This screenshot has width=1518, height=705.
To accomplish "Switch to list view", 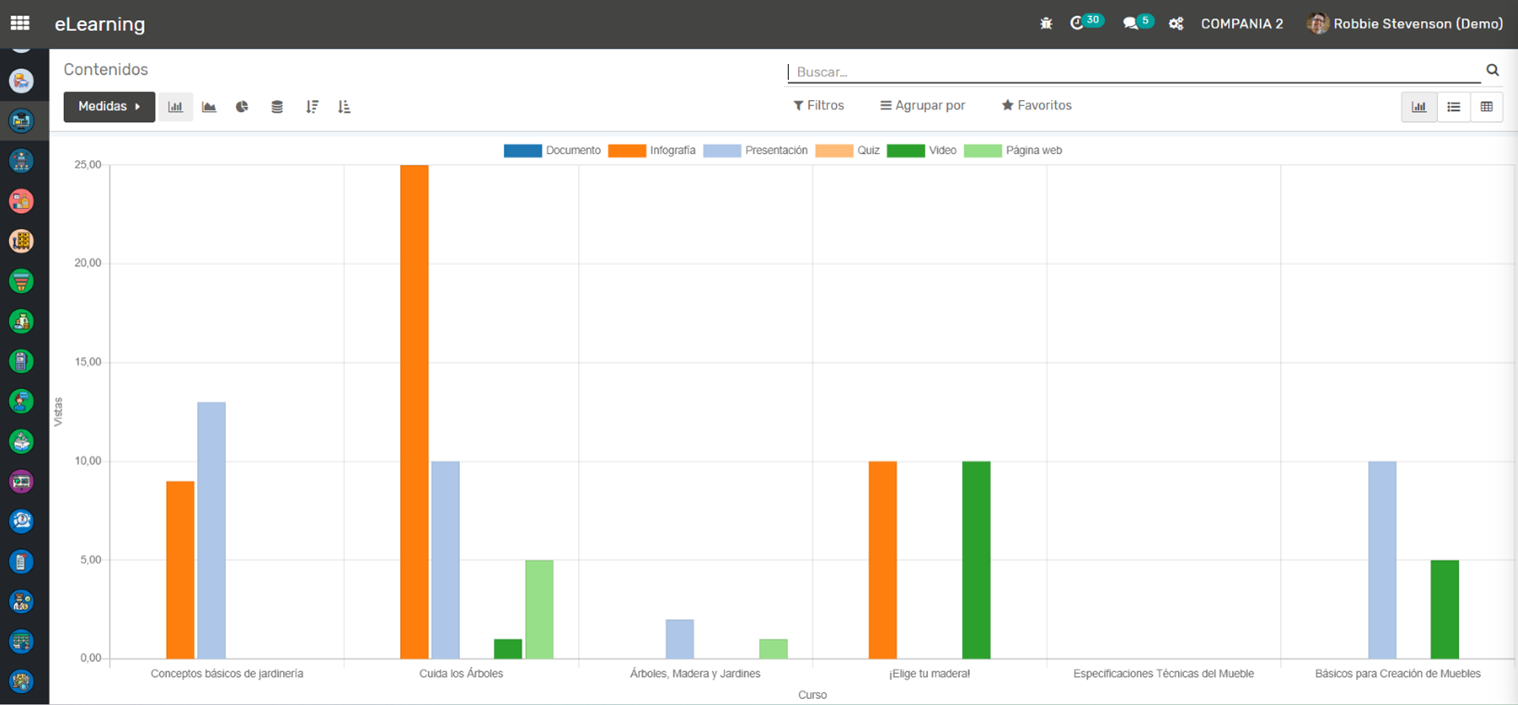I will pos(1453,107).
